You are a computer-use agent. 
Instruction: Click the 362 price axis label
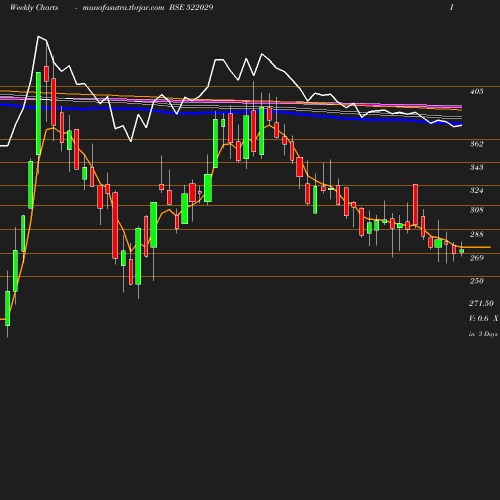[476, 144]
